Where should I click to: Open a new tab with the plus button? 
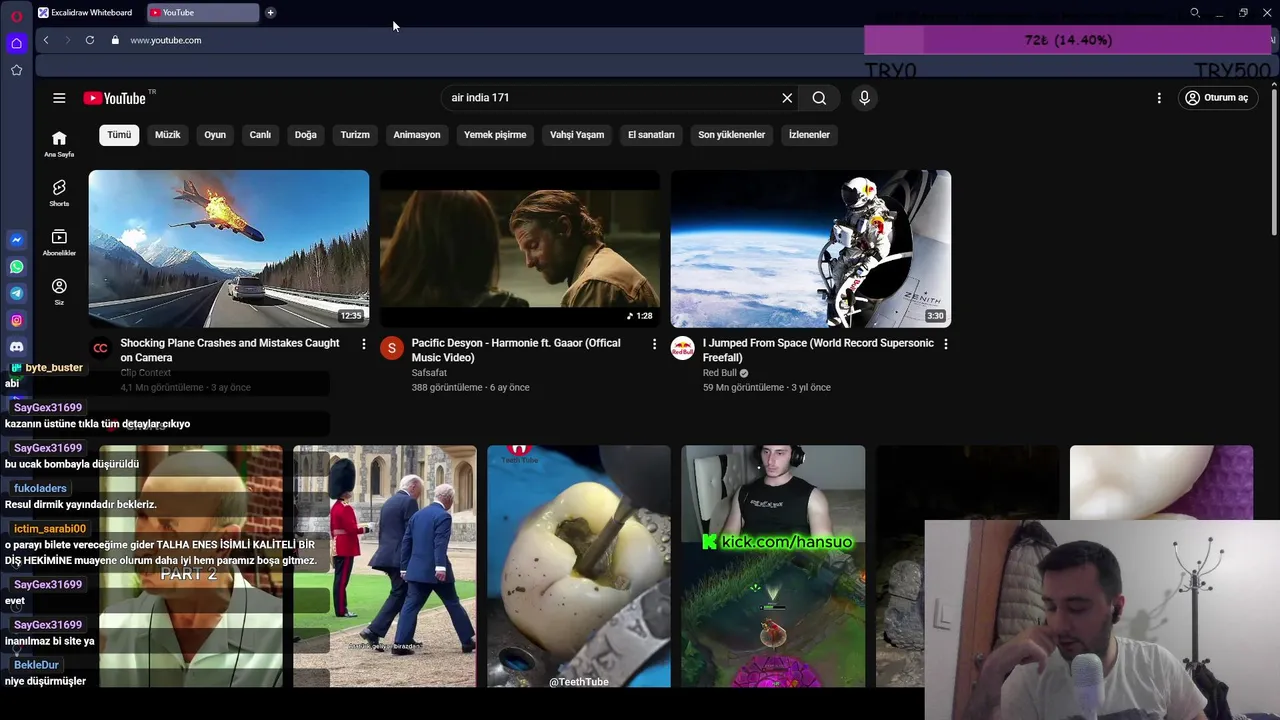(270, 13)
